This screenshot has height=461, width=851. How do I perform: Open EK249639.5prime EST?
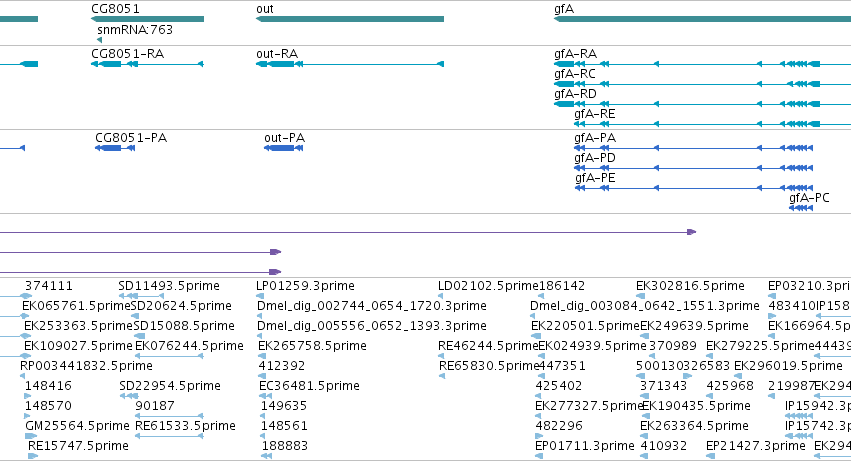[694, 326]
